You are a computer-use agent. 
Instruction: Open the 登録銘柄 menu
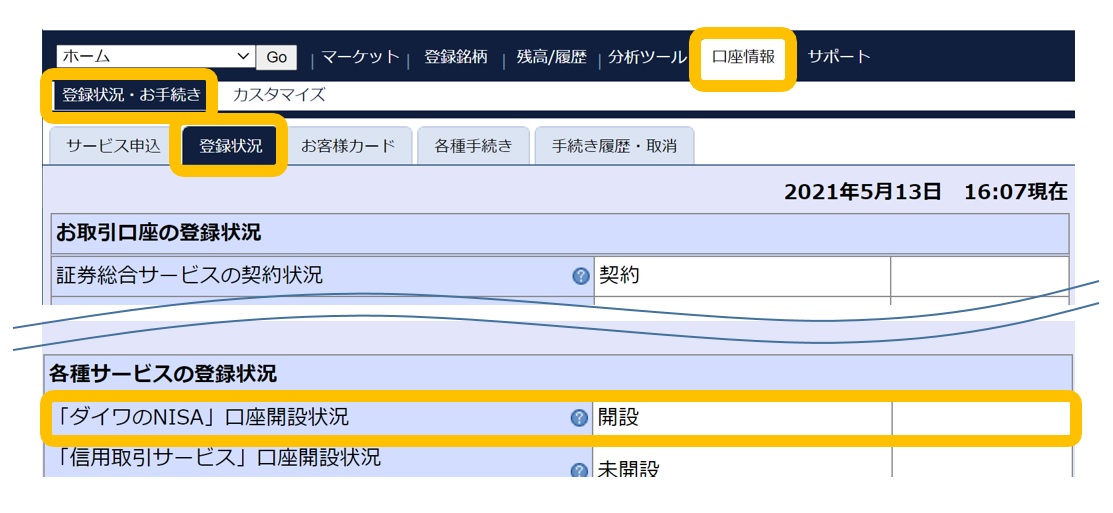[x=456, y=57]
